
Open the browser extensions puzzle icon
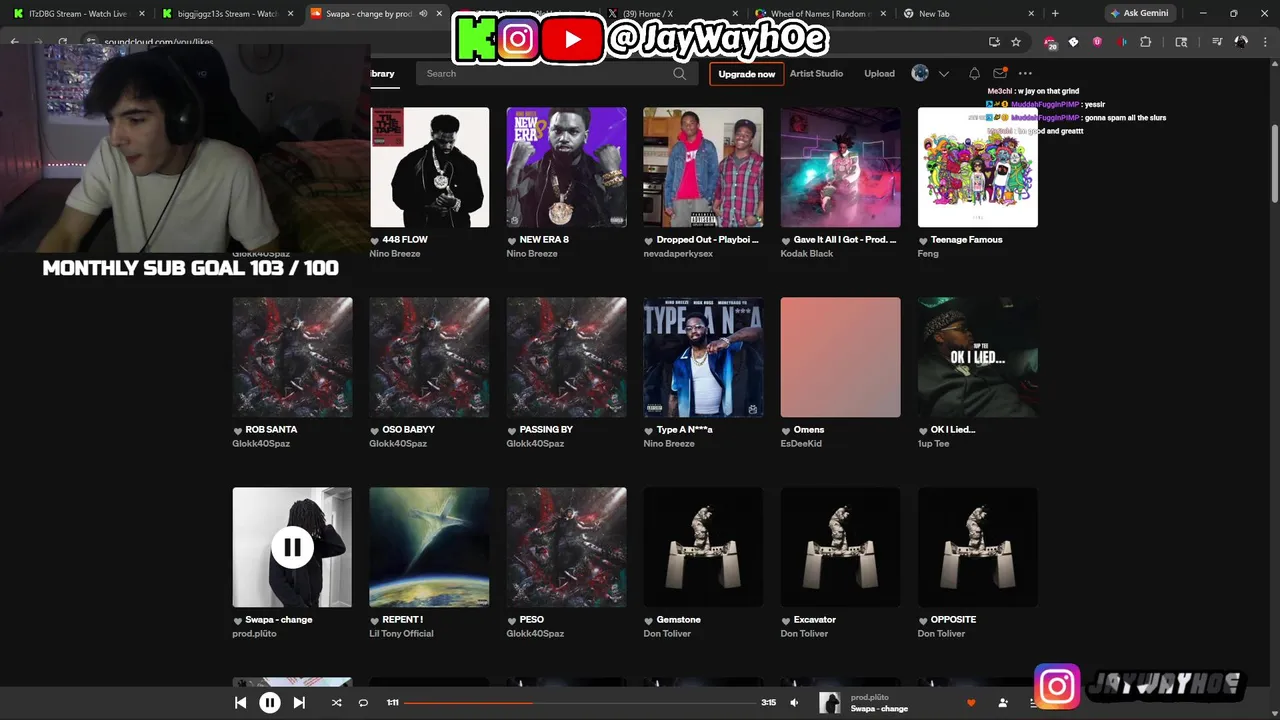pos(1146,42)
